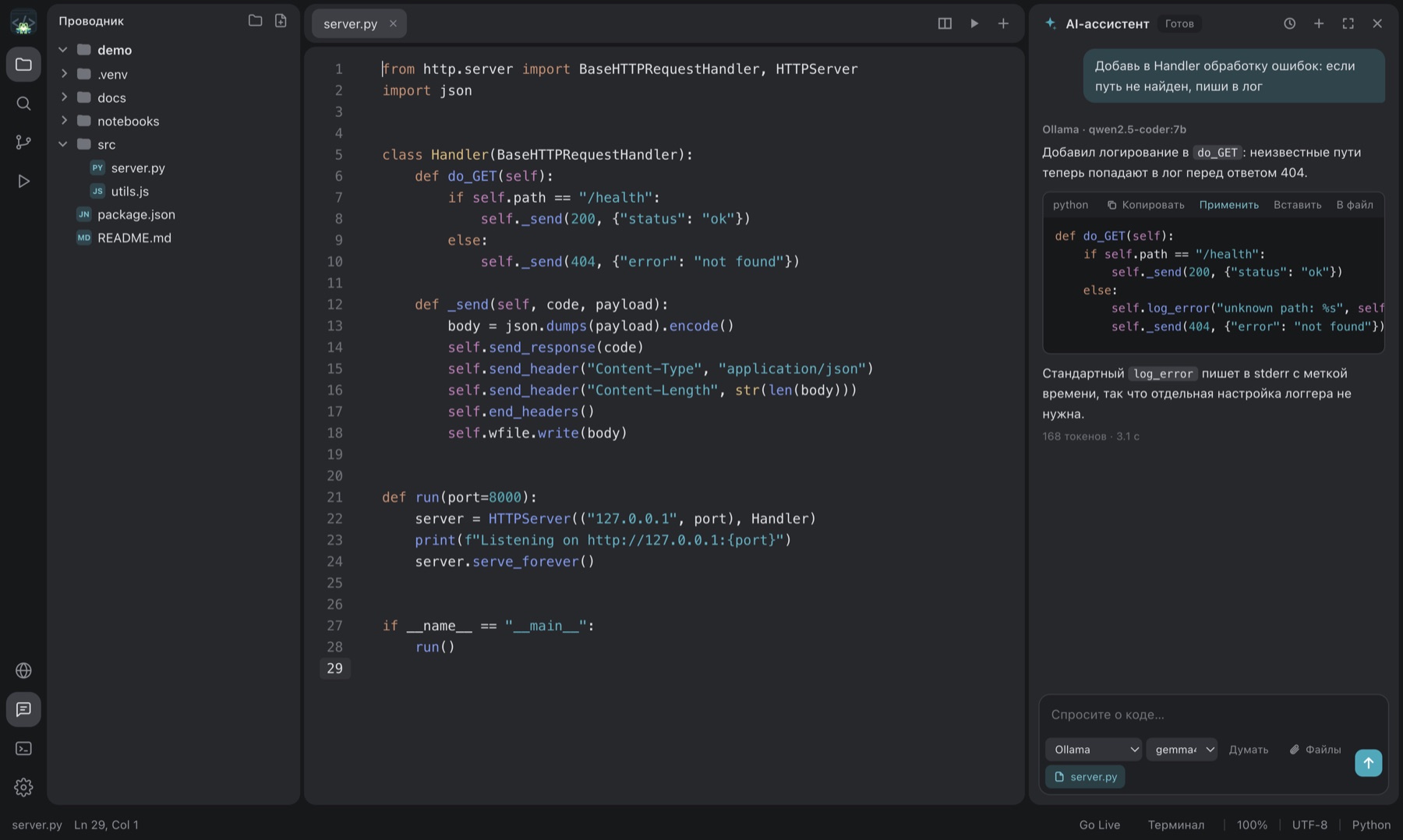Viewport: 1403px width, 840px height.
Task: Expand AI assistant panel to fullscreen
Action: click(x=1348, y=23)
